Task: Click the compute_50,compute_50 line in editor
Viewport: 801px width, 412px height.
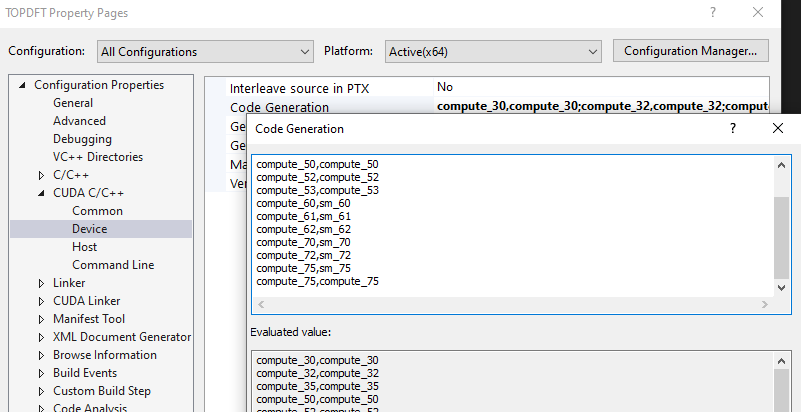Action: [317, 164]
